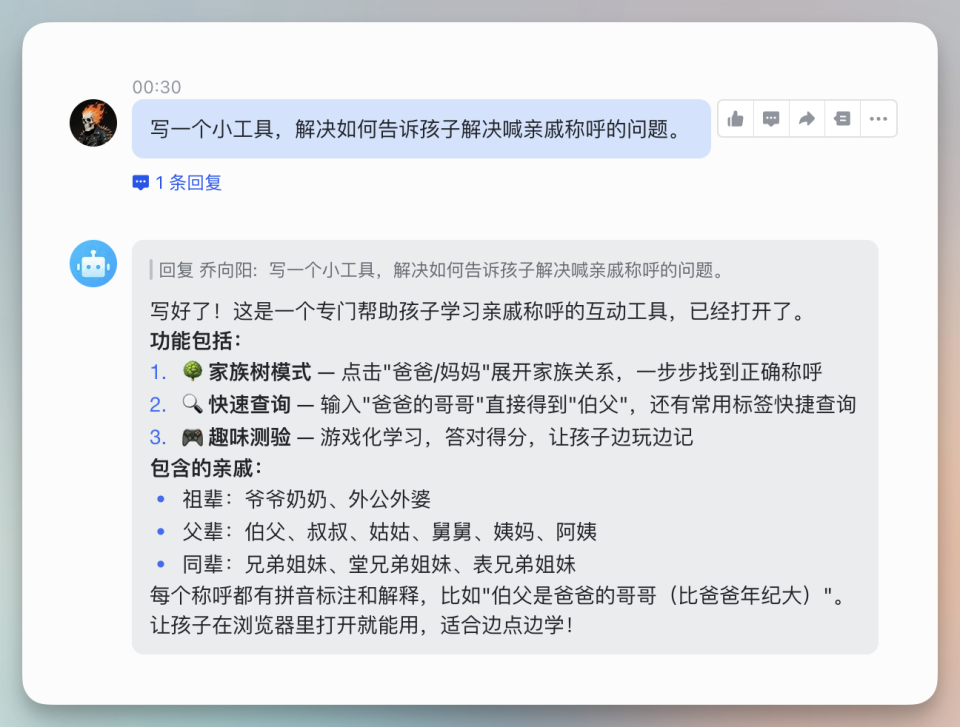
Task: Click the blue chat bubble icon beside the reply count
Action: click(x=139, y=182)
